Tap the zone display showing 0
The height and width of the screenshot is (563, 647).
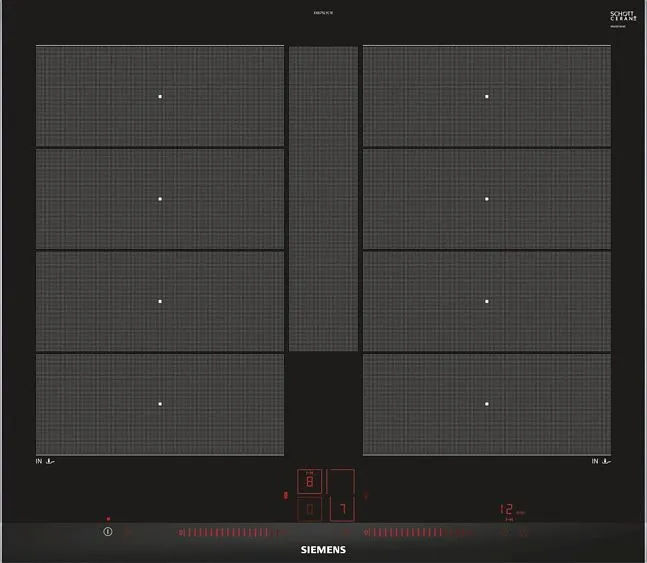click(x=309, y=511)
